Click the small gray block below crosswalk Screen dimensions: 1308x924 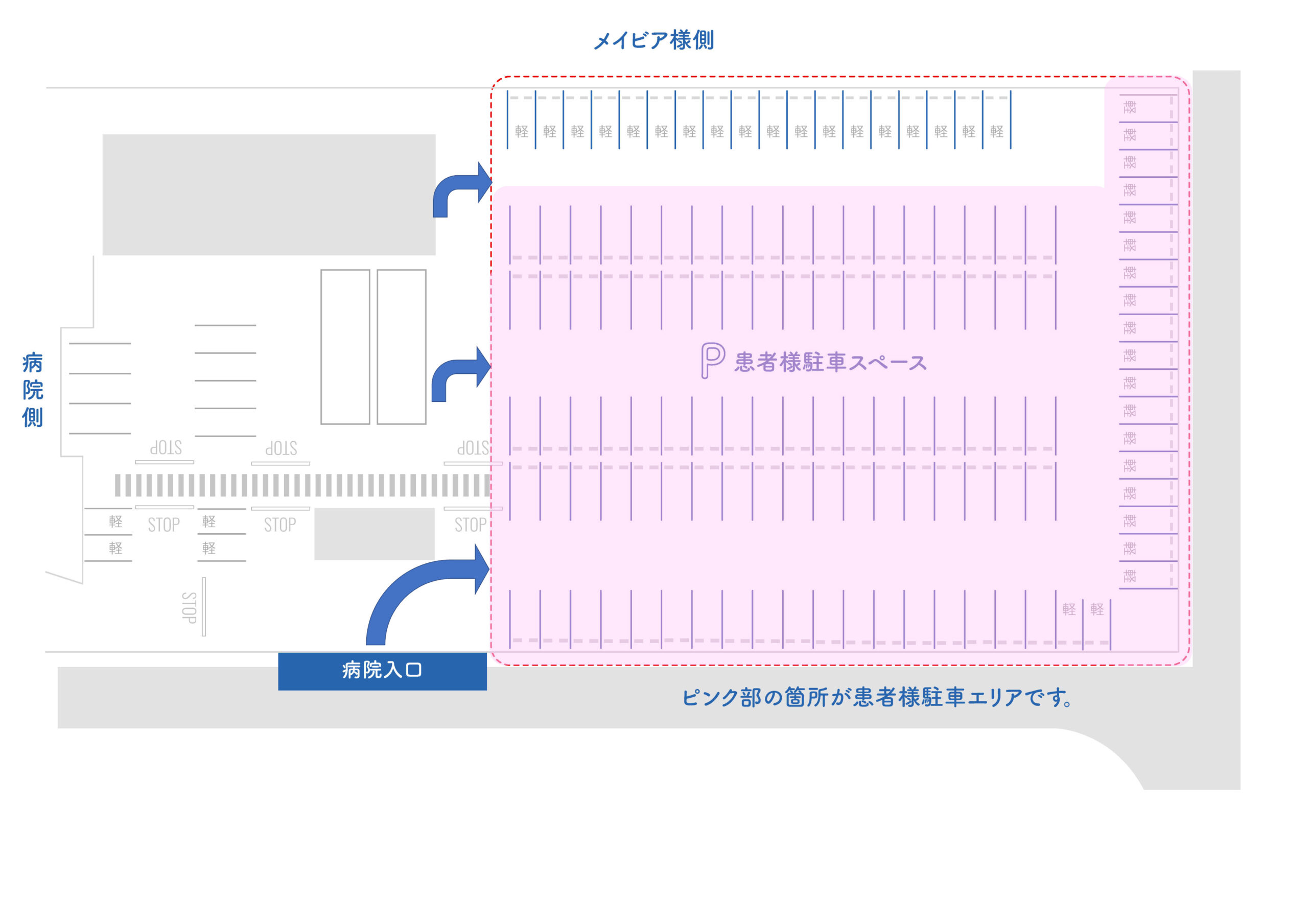click(x=375, y=534)
